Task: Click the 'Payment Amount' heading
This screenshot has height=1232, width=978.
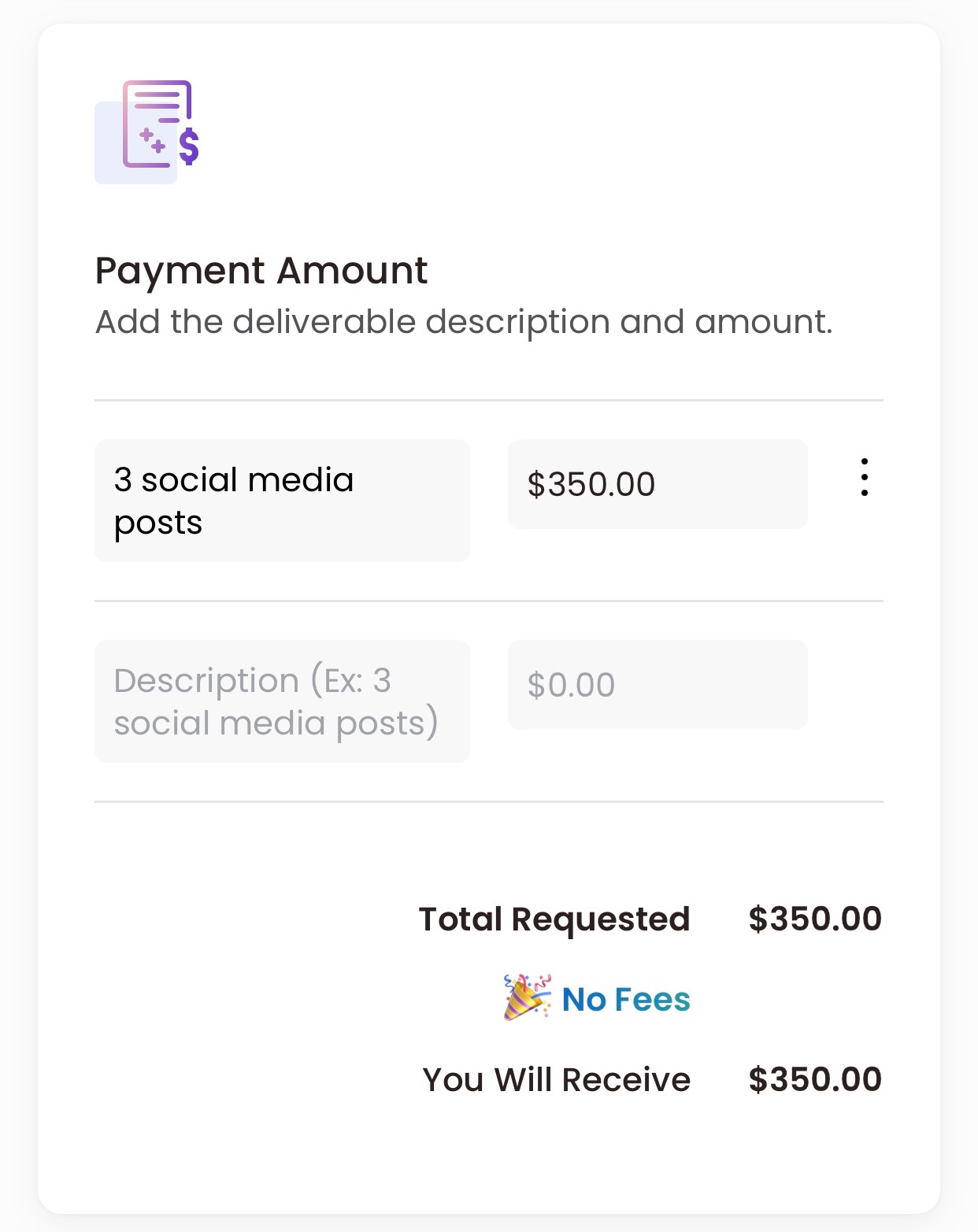Action: (261, 272)
